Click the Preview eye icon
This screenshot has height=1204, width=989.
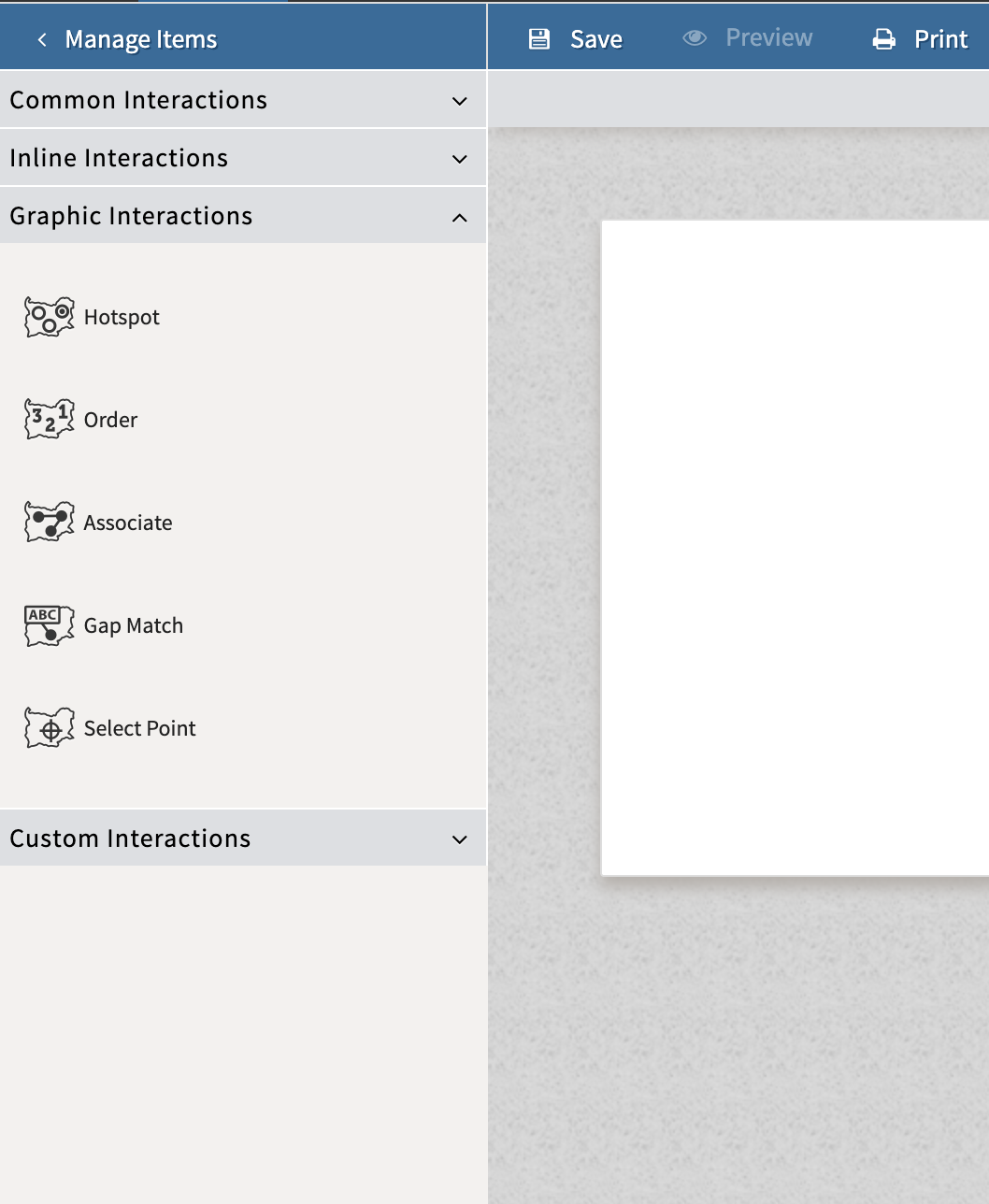coord(695,37)
